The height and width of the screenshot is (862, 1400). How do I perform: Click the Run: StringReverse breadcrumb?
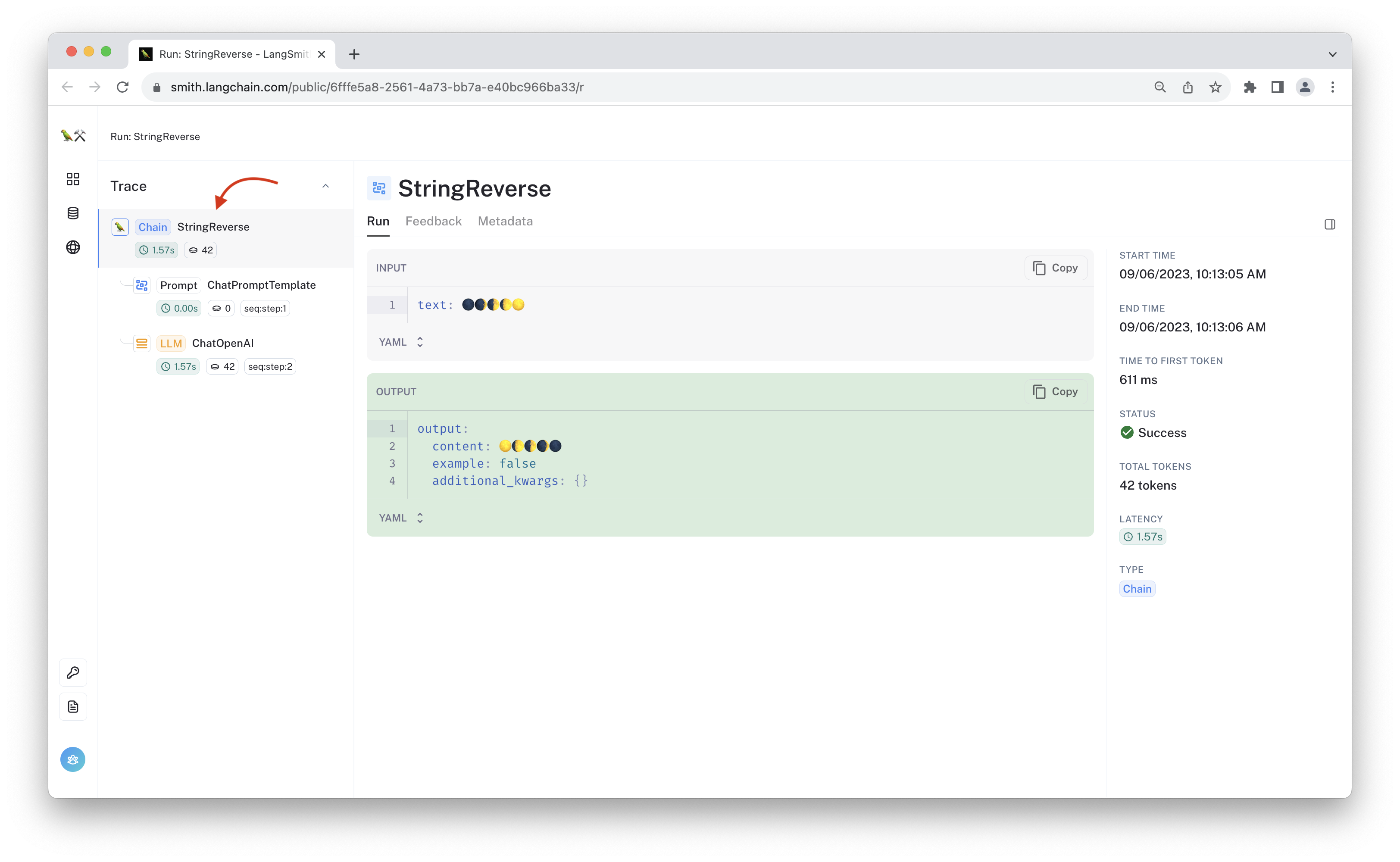pos(155,137)
